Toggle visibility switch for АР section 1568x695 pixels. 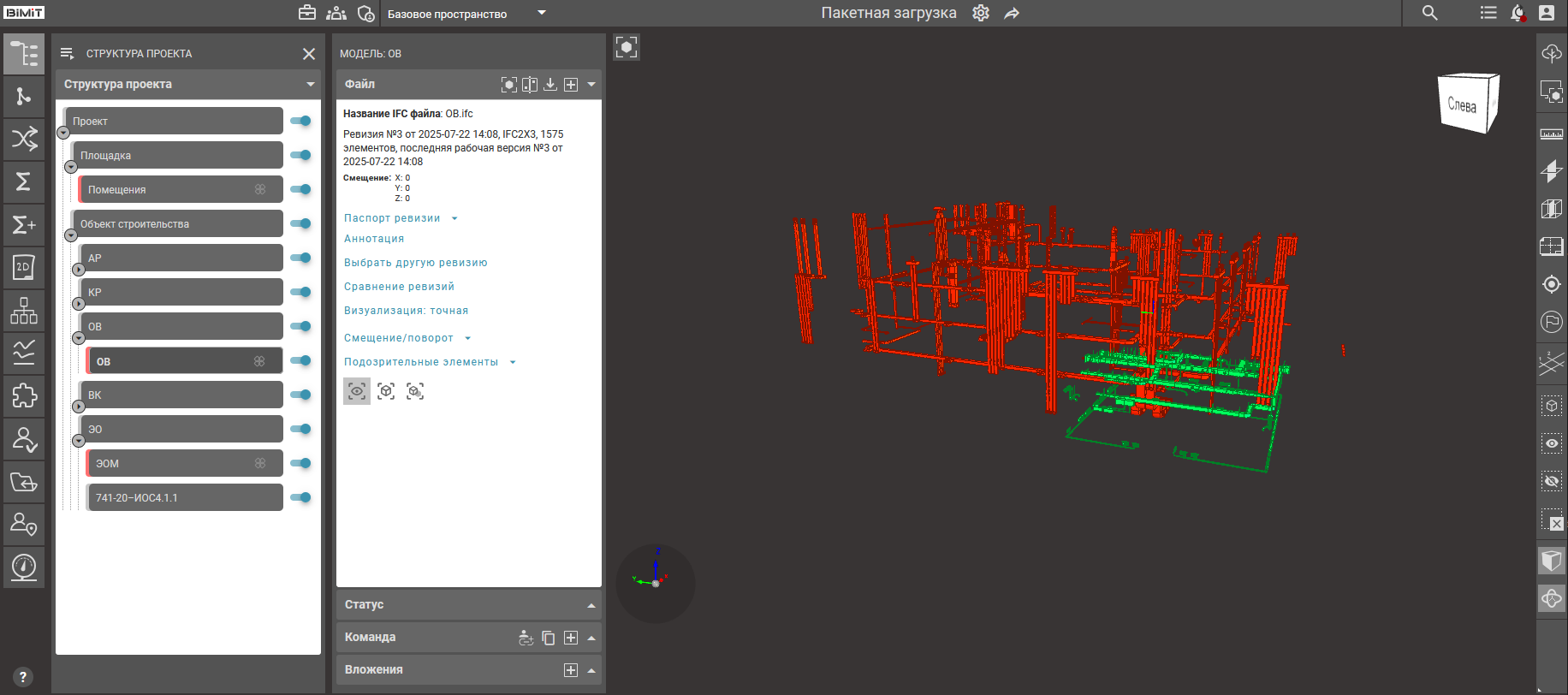(300, 258)
